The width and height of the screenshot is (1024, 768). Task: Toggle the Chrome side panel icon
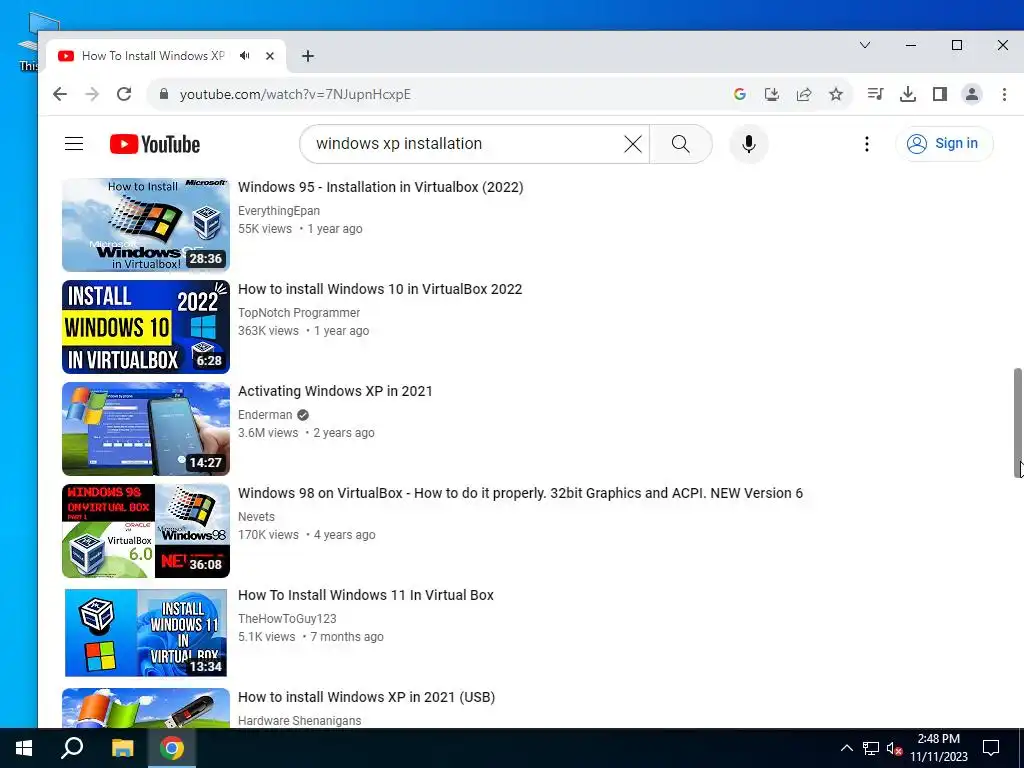pyautogui.click(x=940, y=94)
